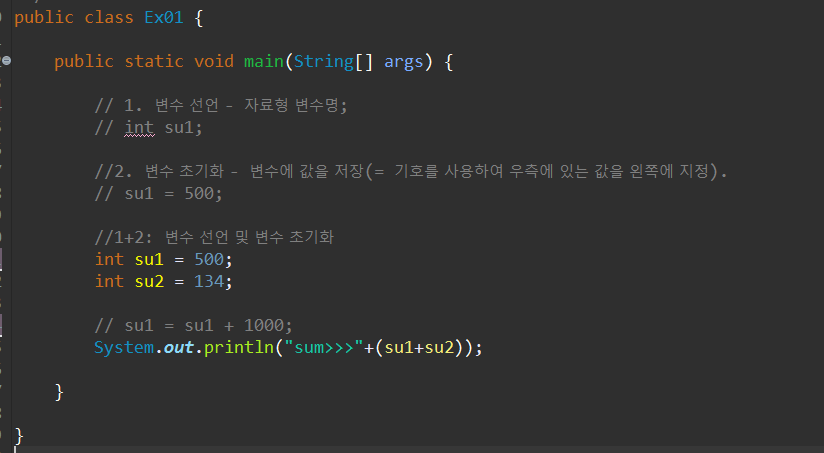This screenshot has width=824, height=453.
Task: Click the '// 1.' variable declaration comment
Action: tap(221, 106)
